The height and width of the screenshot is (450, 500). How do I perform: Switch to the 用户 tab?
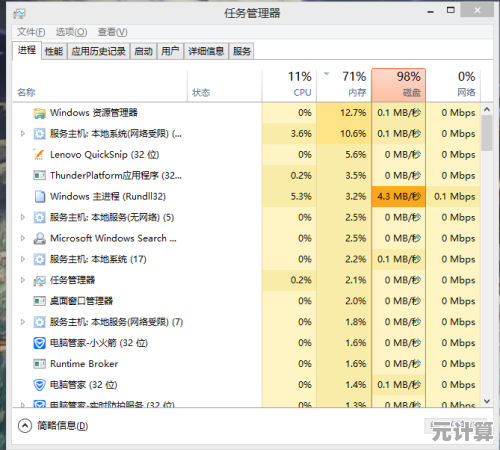pos(170,51)
